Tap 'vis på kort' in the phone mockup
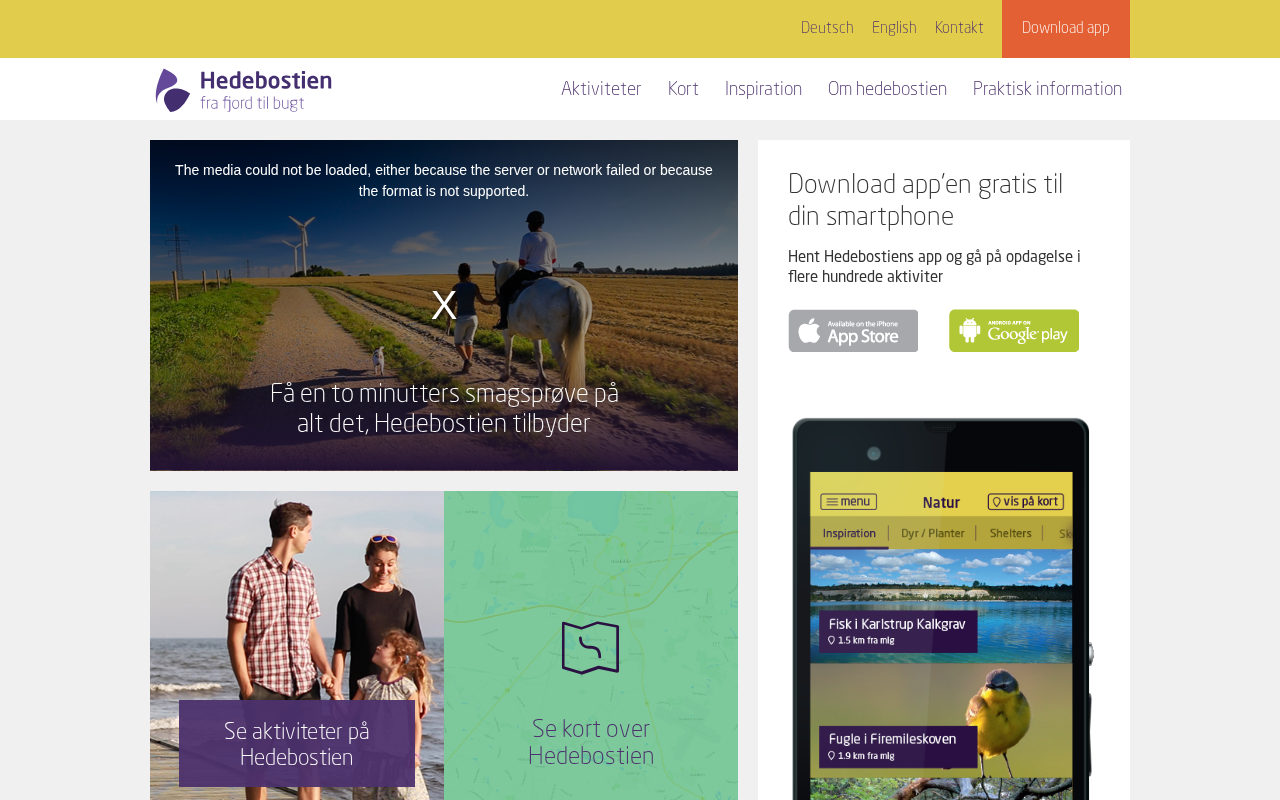The width and height of the screenshot is (1280, 800). [1025, 502]
